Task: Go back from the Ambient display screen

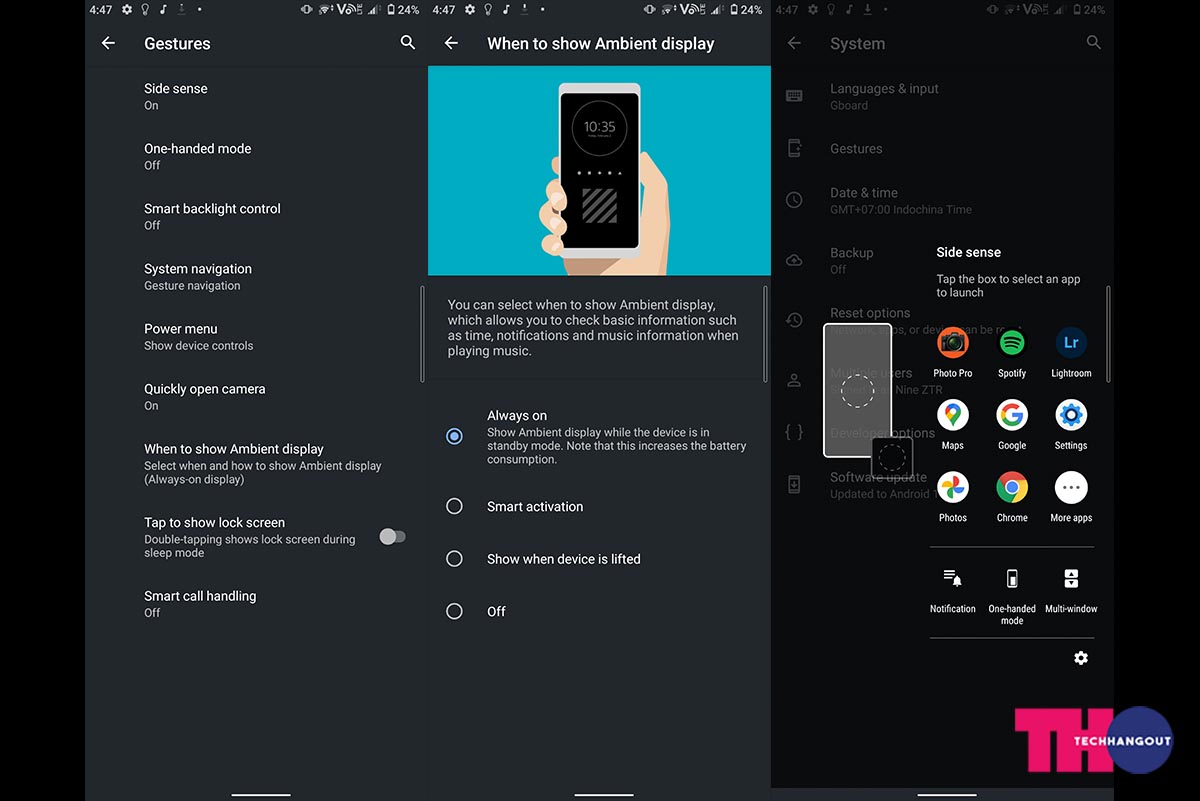Action: 451,43
